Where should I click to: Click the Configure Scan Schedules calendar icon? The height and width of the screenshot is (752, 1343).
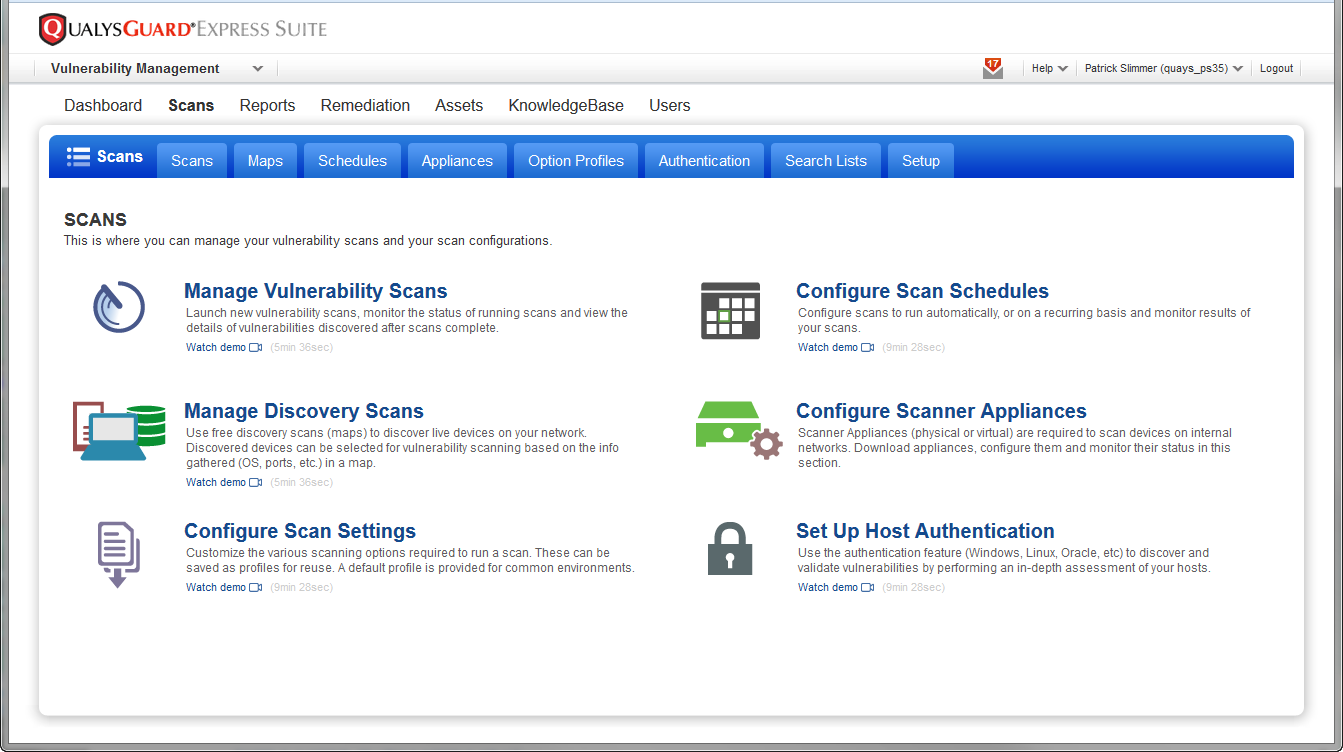[x=731, y=310]
